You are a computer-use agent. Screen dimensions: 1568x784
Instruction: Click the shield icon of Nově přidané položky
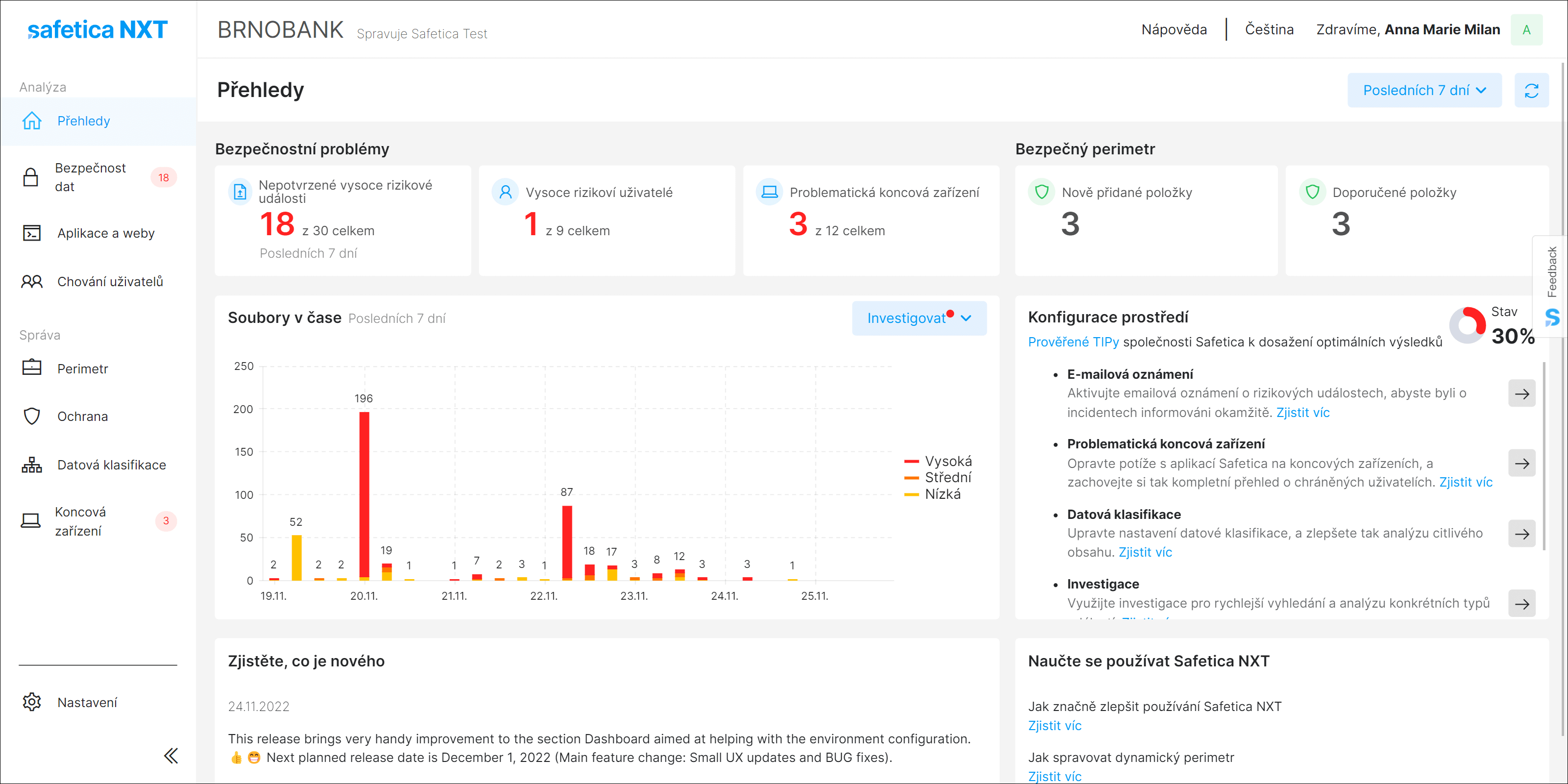pyautogui.click(x=1041, y=193)
